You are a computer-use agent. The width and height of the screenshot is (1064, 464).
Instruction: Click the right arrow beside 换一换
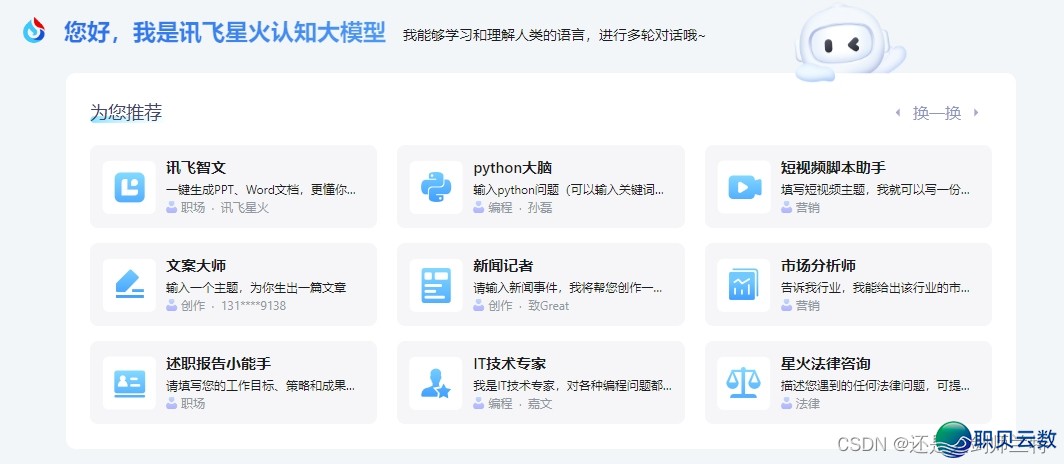click(x=976, y=113)
